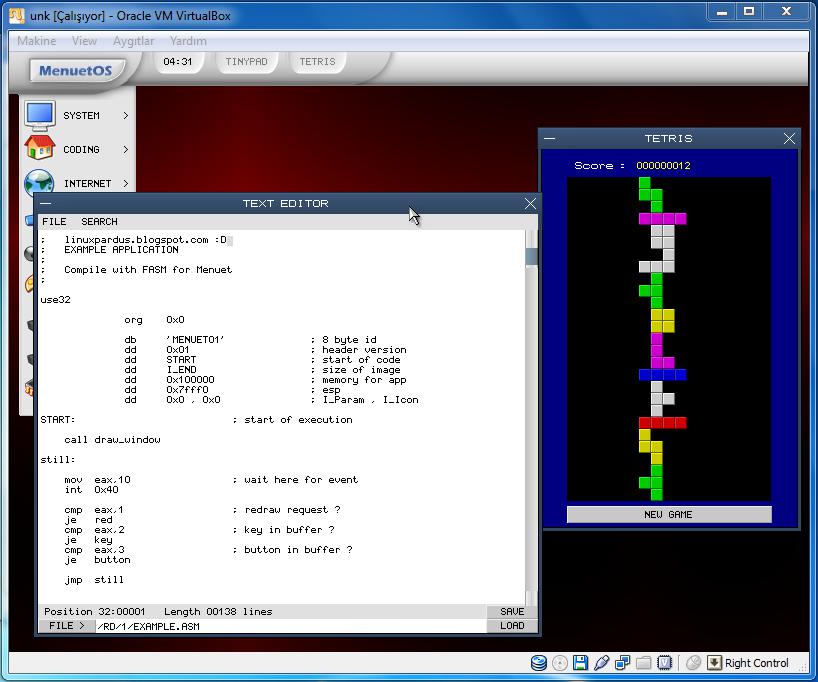The height and width of the screenshot is (682, 818).
Task: Click the Text Editor title bar
Action: point(286,204)
